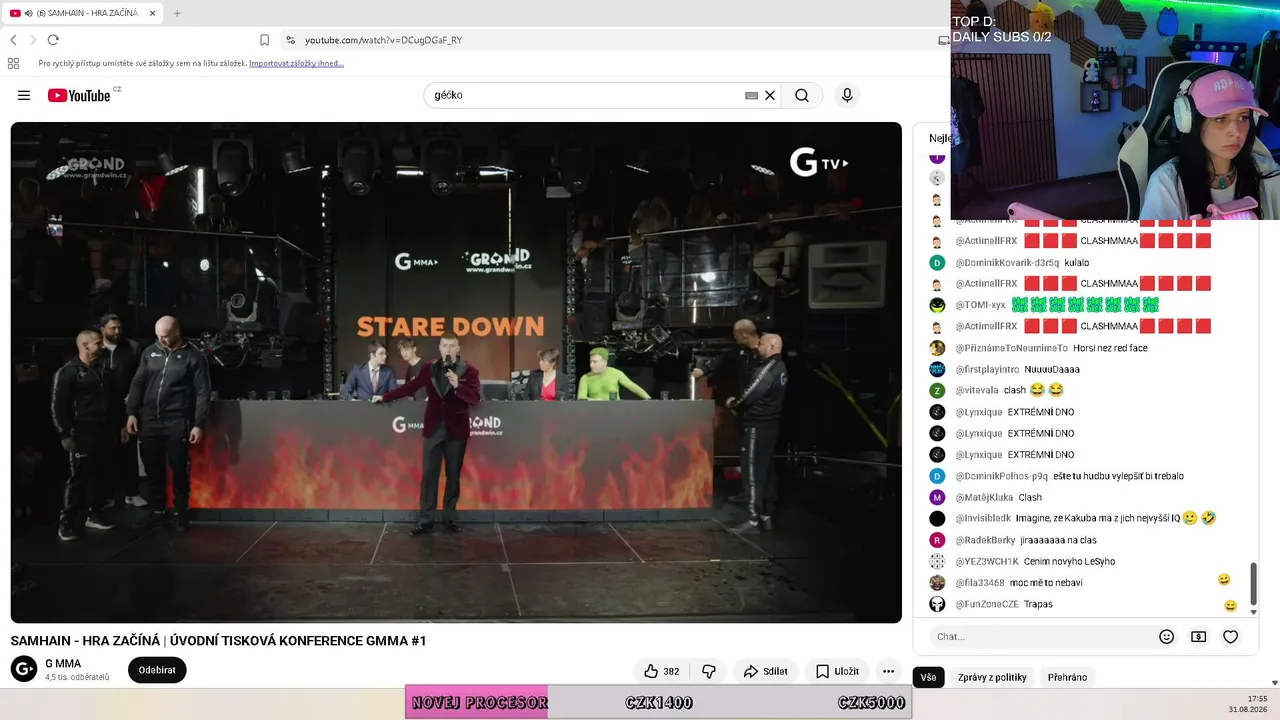
Task: View site information next to the URL
Action: click(290, 40)
